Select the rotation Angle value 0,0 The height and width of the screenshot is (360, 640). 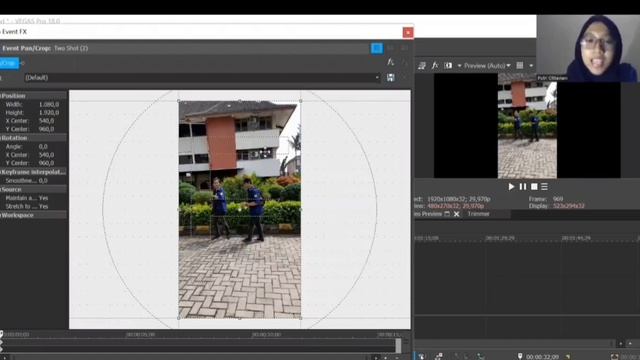(x=43, y=147)
